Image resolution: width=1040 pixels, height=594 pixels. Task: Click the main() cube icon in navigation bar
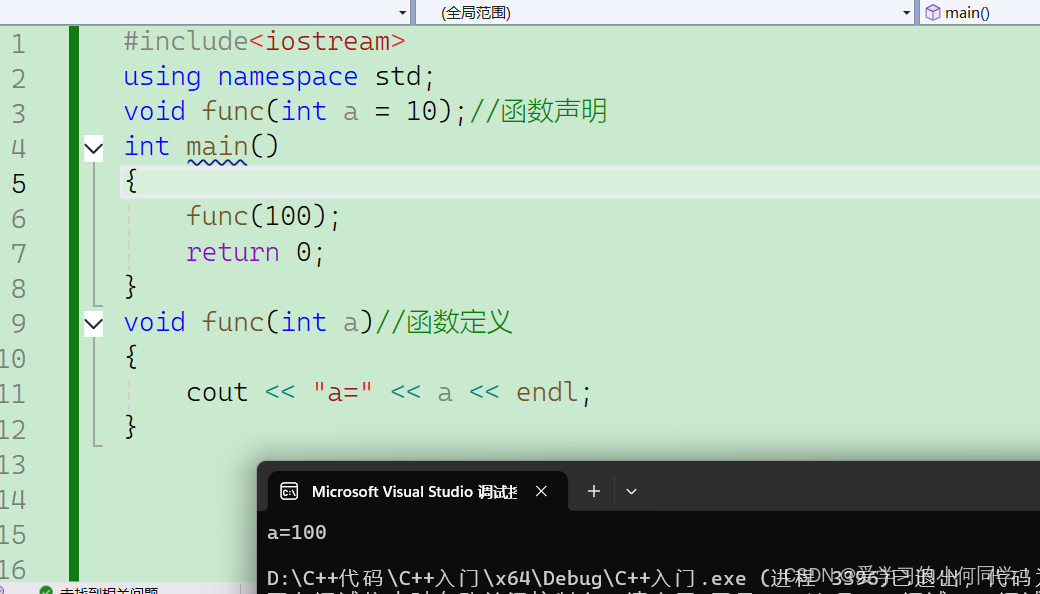click(933, 13)
